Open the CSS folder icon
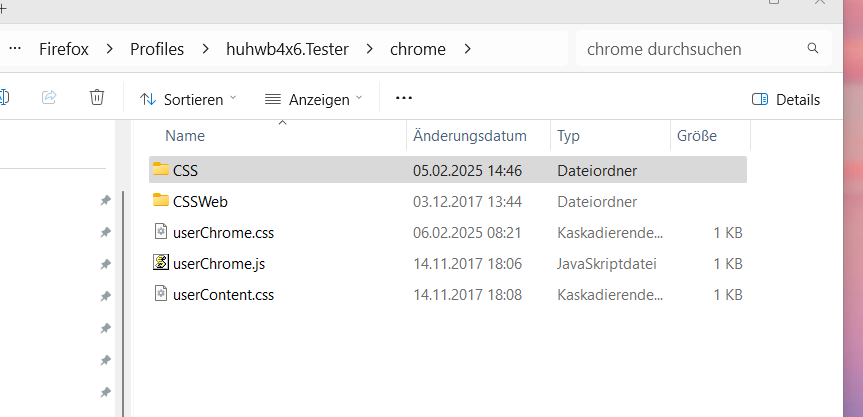The height and width of the screenshot is (417, 863). pyautogui.click(x=161, y=170)
